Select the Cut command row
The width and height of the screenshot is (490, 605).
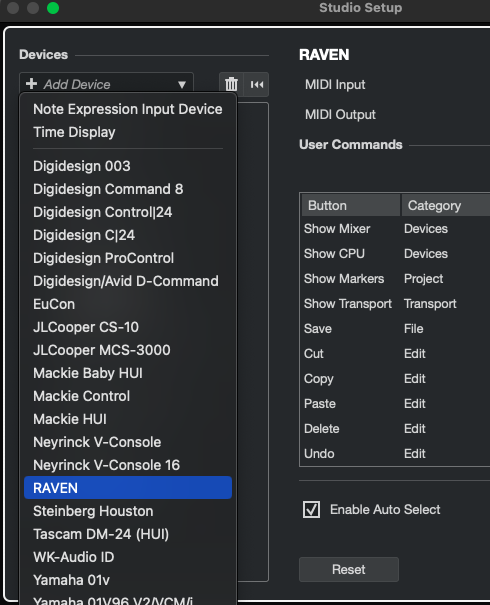(x=395, y=353)
